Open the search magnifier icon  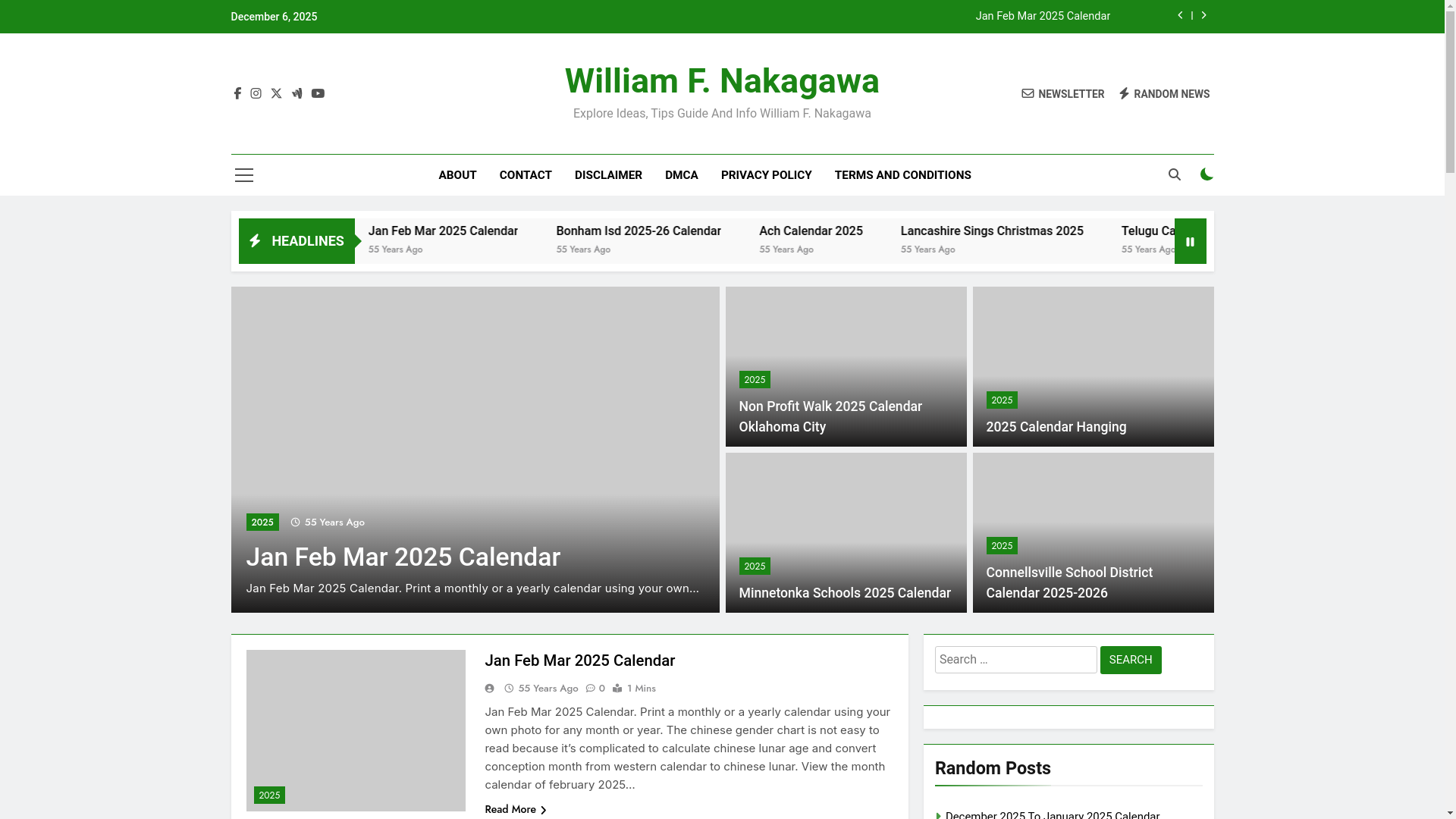1175,174
